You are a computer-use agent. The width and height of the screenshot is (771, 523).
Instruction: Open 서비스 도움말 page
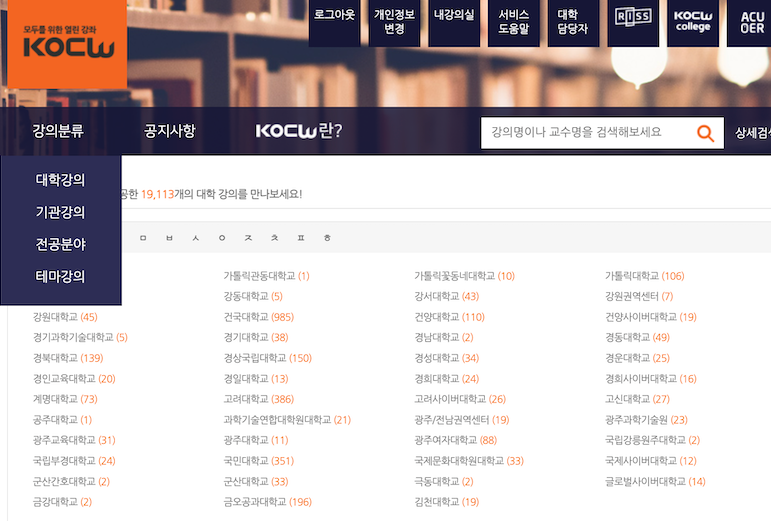coord(514,23)
